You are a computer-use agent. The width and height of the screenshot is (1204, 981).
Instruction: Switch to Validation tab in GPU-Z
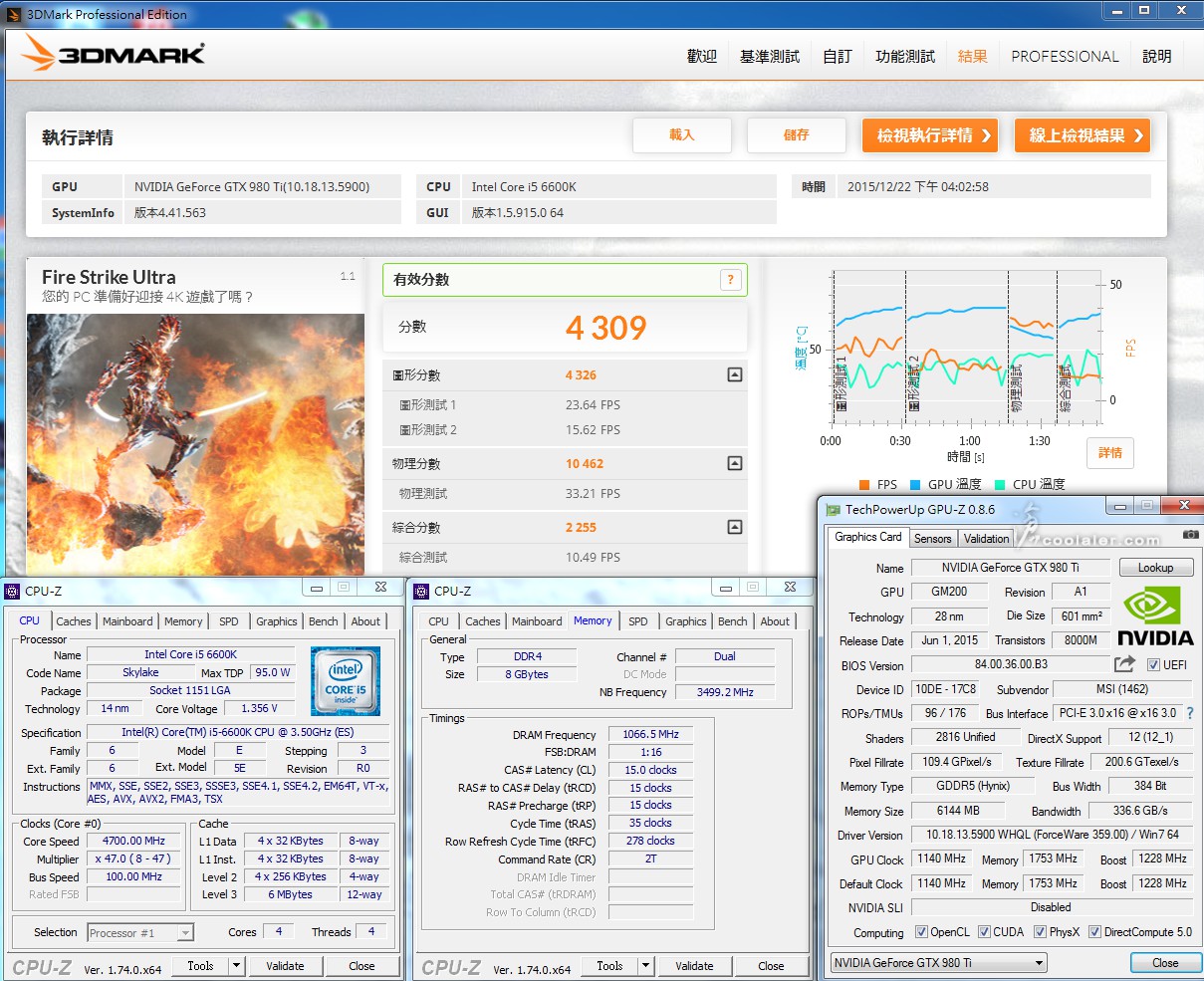pos(987,539)
